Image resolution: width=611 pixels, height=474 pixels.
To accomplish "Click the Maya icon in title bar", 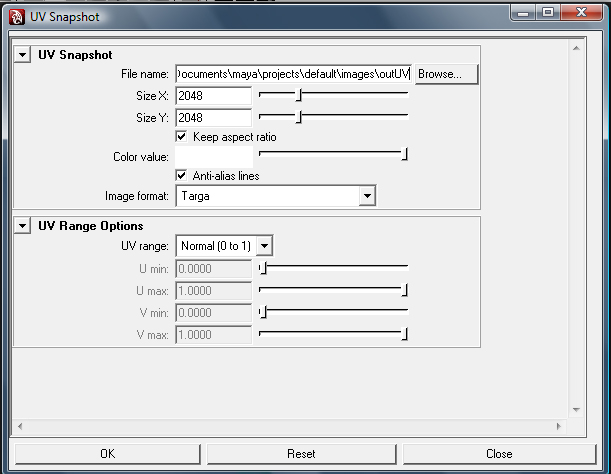I will coord(17,14).
